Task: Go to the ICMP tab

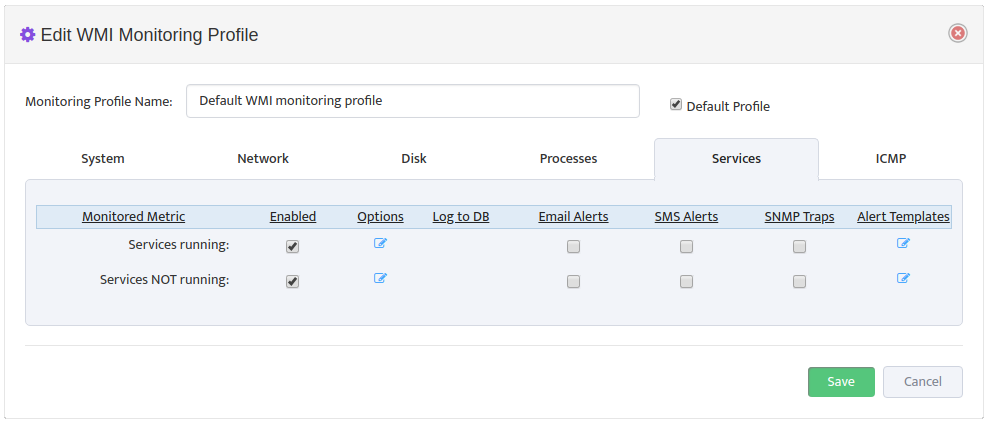Action: 891,158
